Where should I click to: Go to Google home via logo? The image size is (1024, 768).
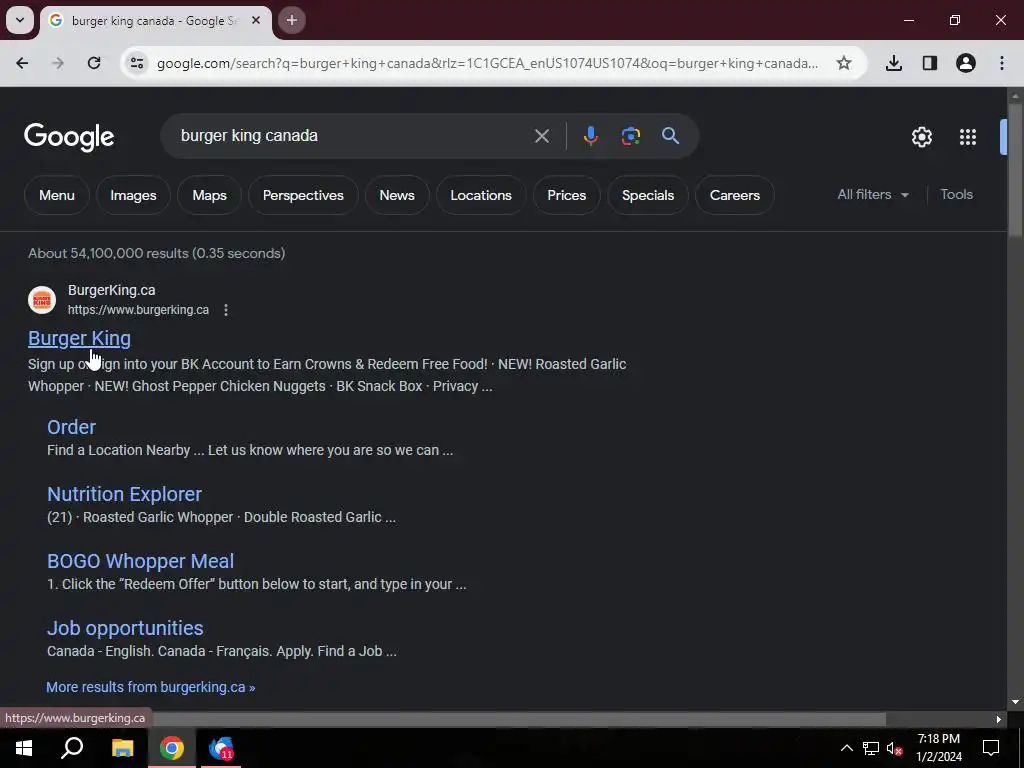[69, 137]
